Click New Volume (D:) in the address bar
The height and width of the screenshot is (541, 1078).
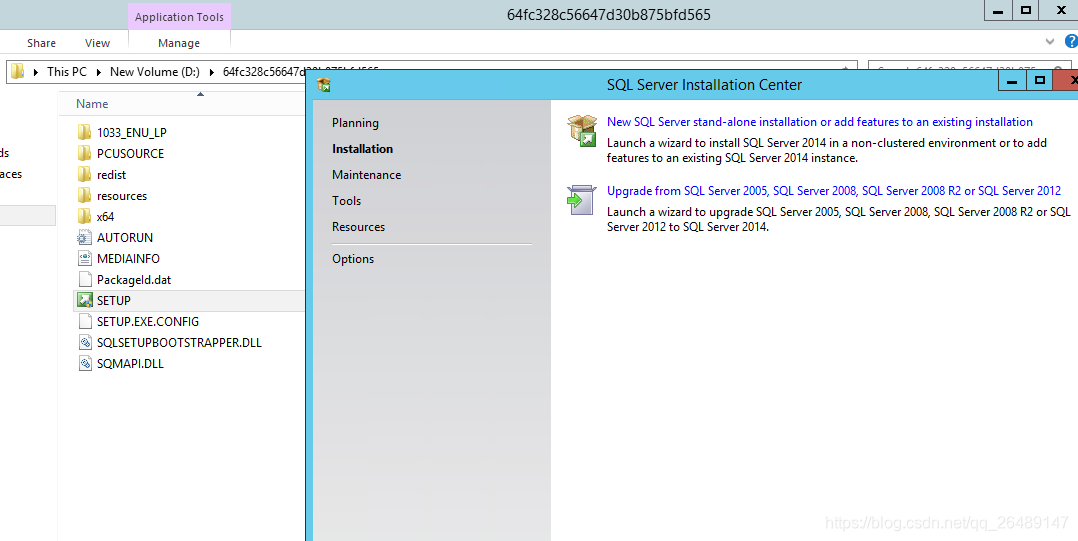pos(155,71)
